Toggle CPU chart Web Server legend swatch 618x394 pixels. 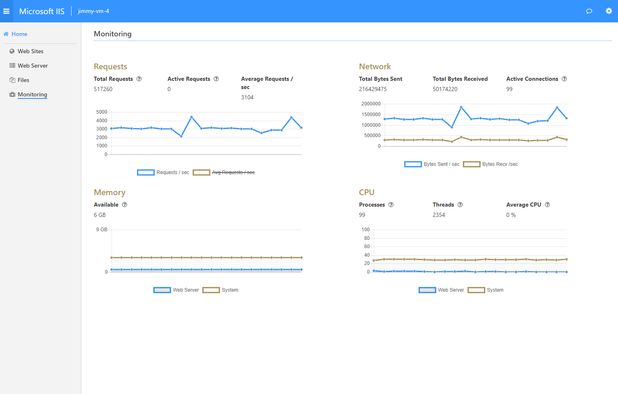(x=427, y=290)
